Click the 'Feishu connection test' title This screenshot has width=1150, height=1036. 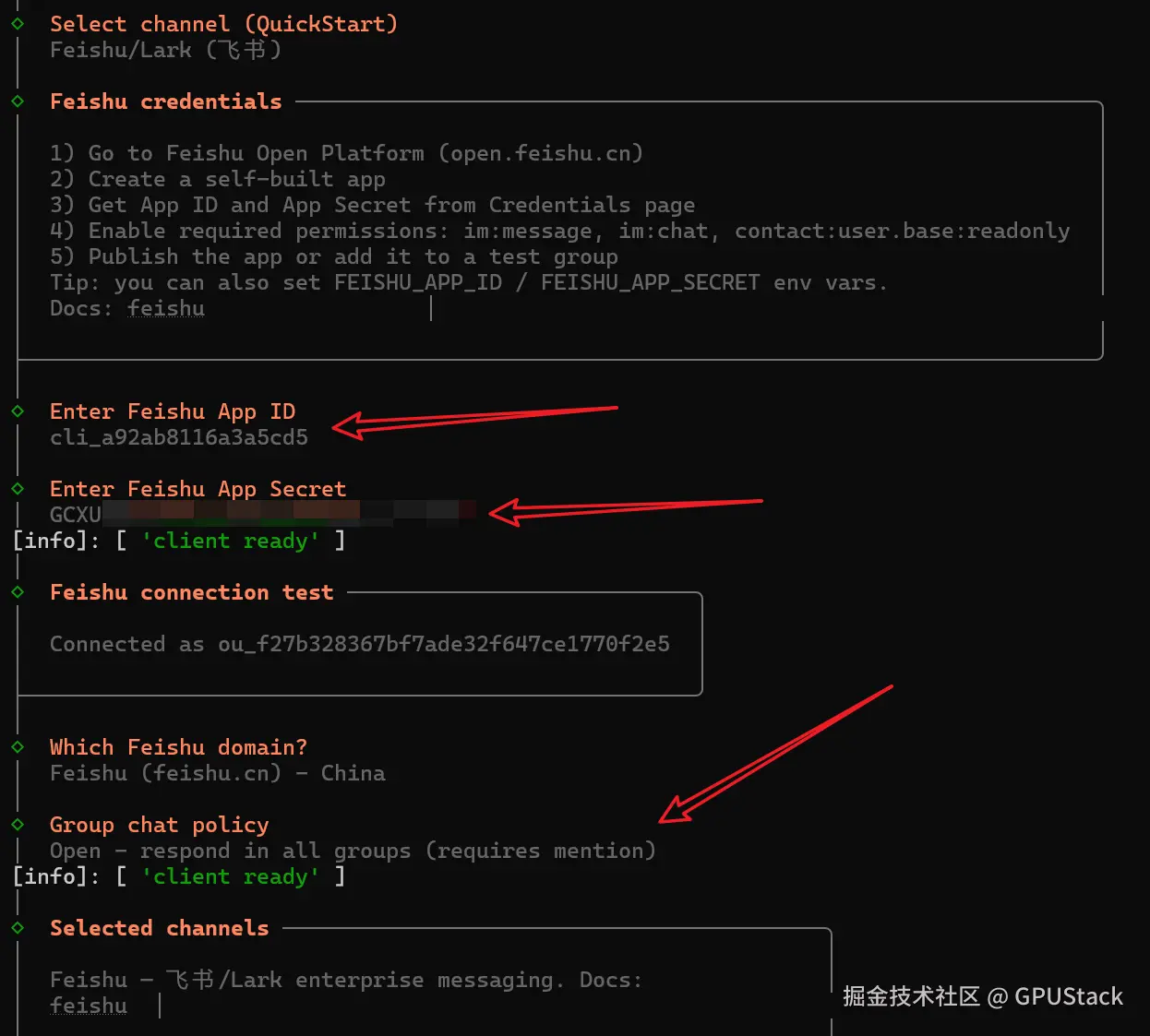point(192,592)
